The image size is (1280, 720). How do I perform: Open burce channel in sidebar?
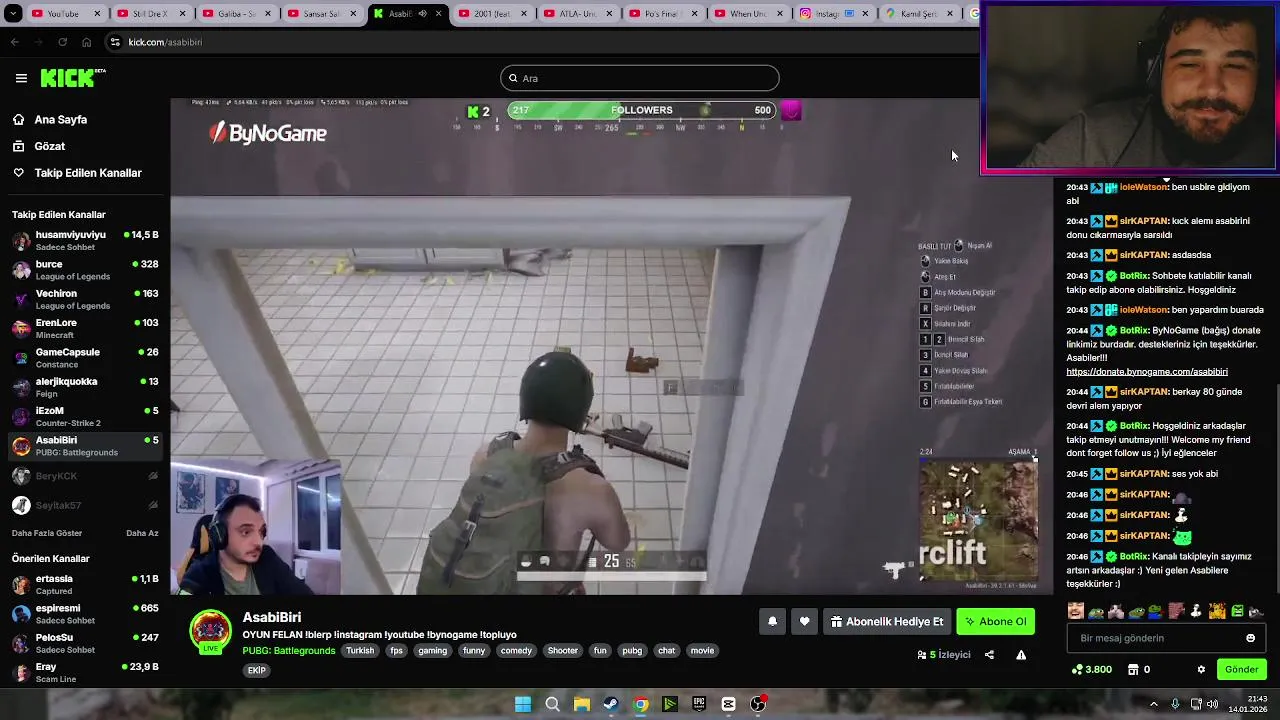click(x=85, y=270)
